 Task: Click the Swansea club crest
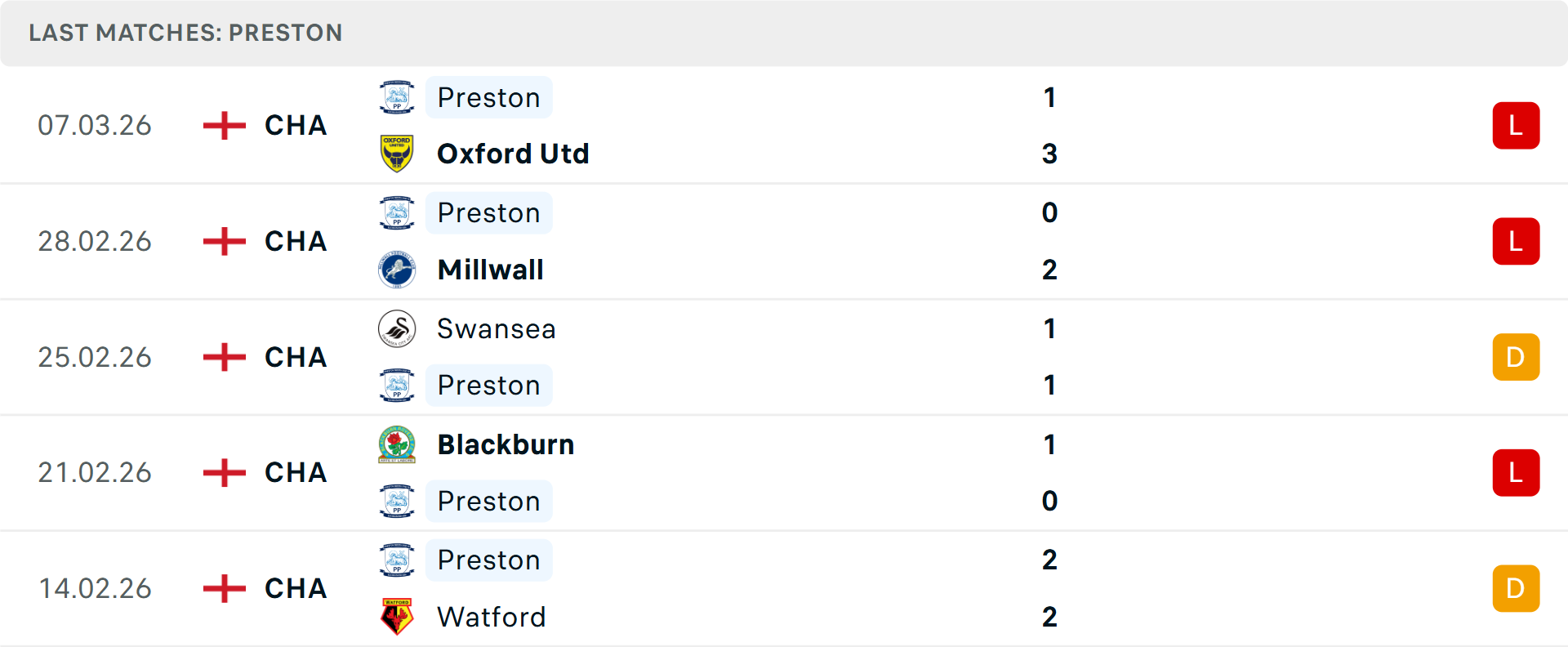(397, 328)
